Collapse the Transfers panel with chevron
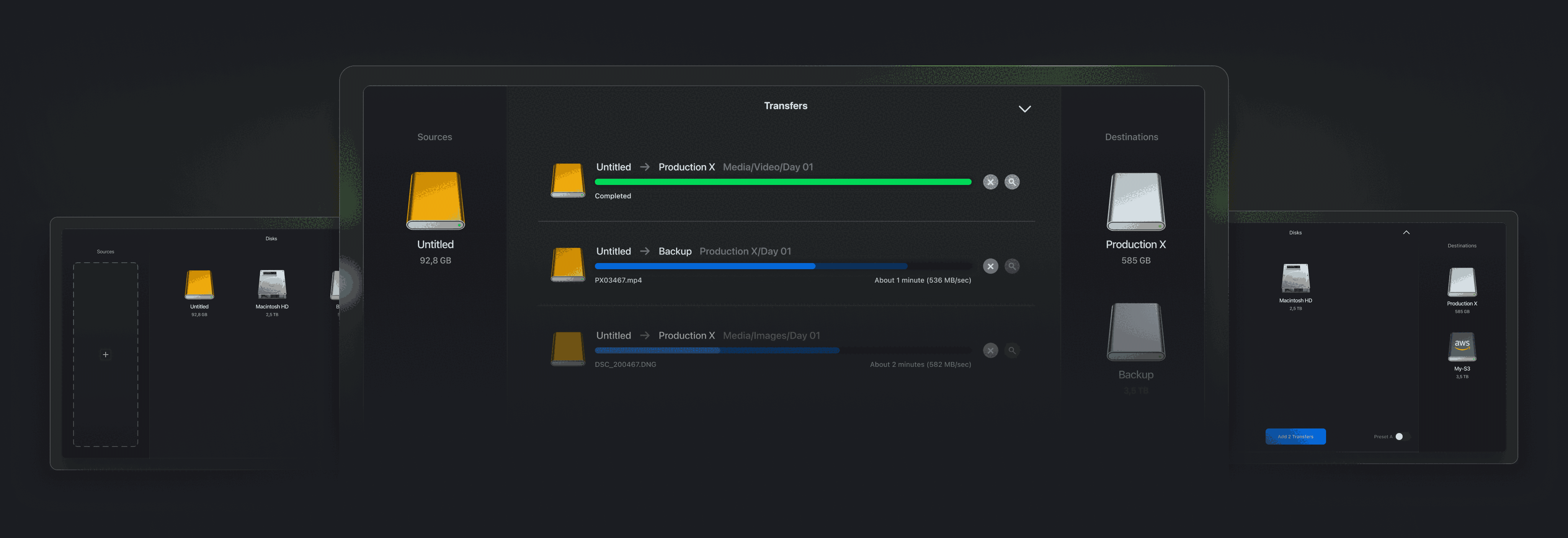The width and height of the screenshot is (1568, 538). coord(1024,109)
